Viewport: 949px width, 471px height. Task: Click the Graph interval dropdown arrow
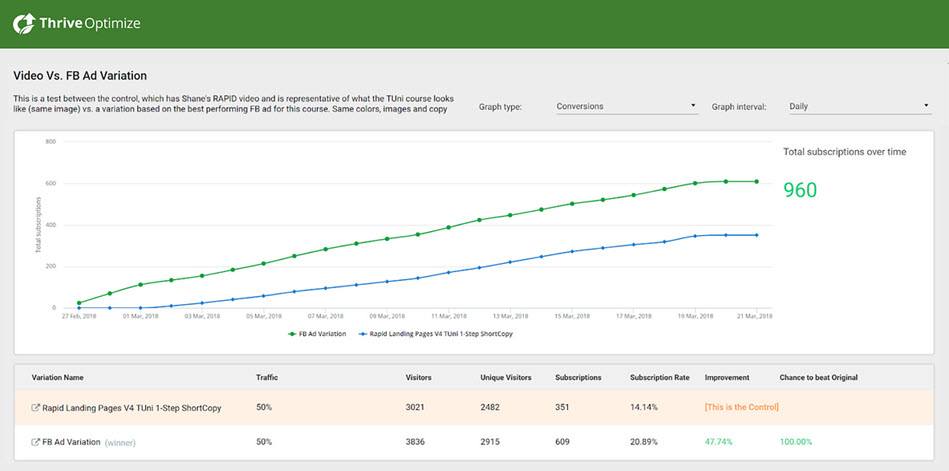pyautogui.click(x=926, y=106)
